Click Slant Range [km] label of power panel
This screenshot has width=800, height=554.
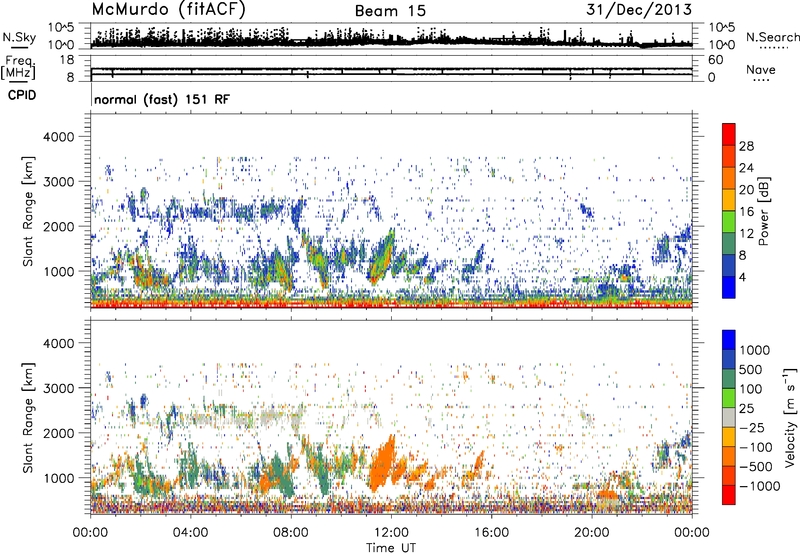pos(28,211)
